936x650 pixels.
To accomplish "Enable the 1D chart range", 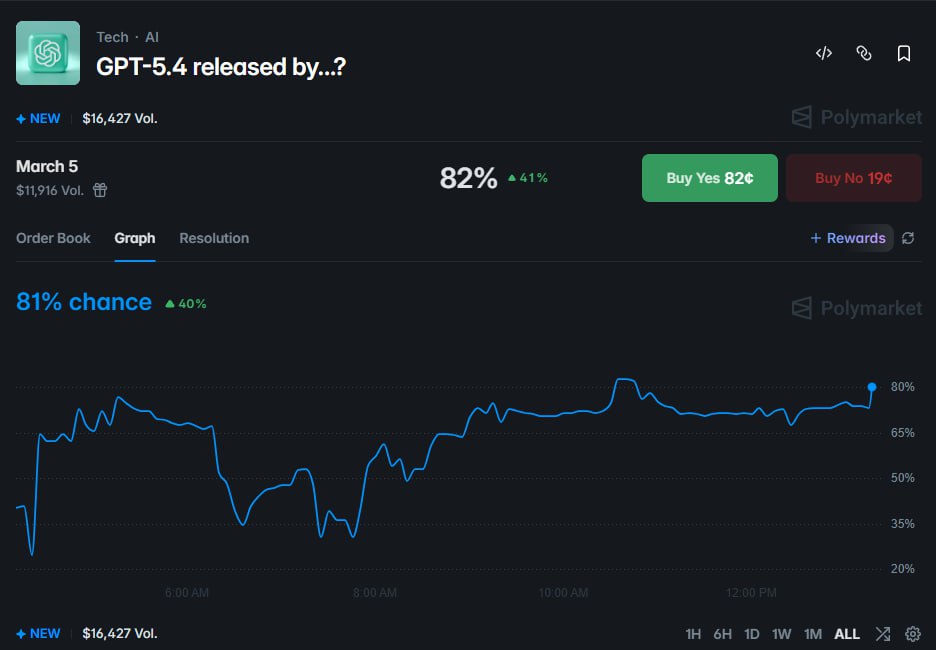I will pyautogui.click(x=751, y=634).
